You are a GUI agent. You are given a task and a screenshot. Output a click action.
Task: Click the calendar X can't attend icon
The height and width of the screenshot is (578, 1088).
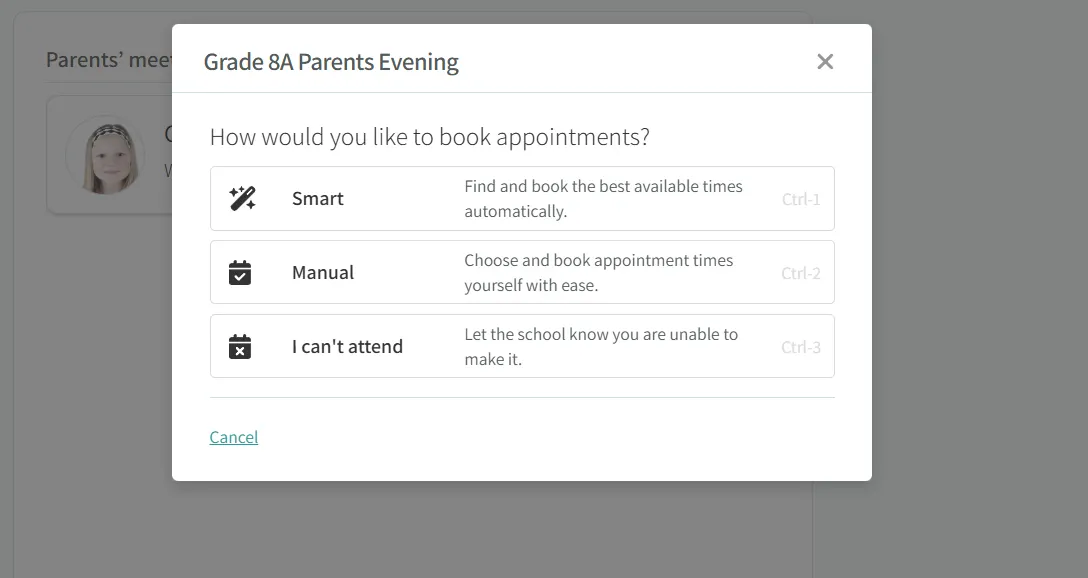(240, 346)
